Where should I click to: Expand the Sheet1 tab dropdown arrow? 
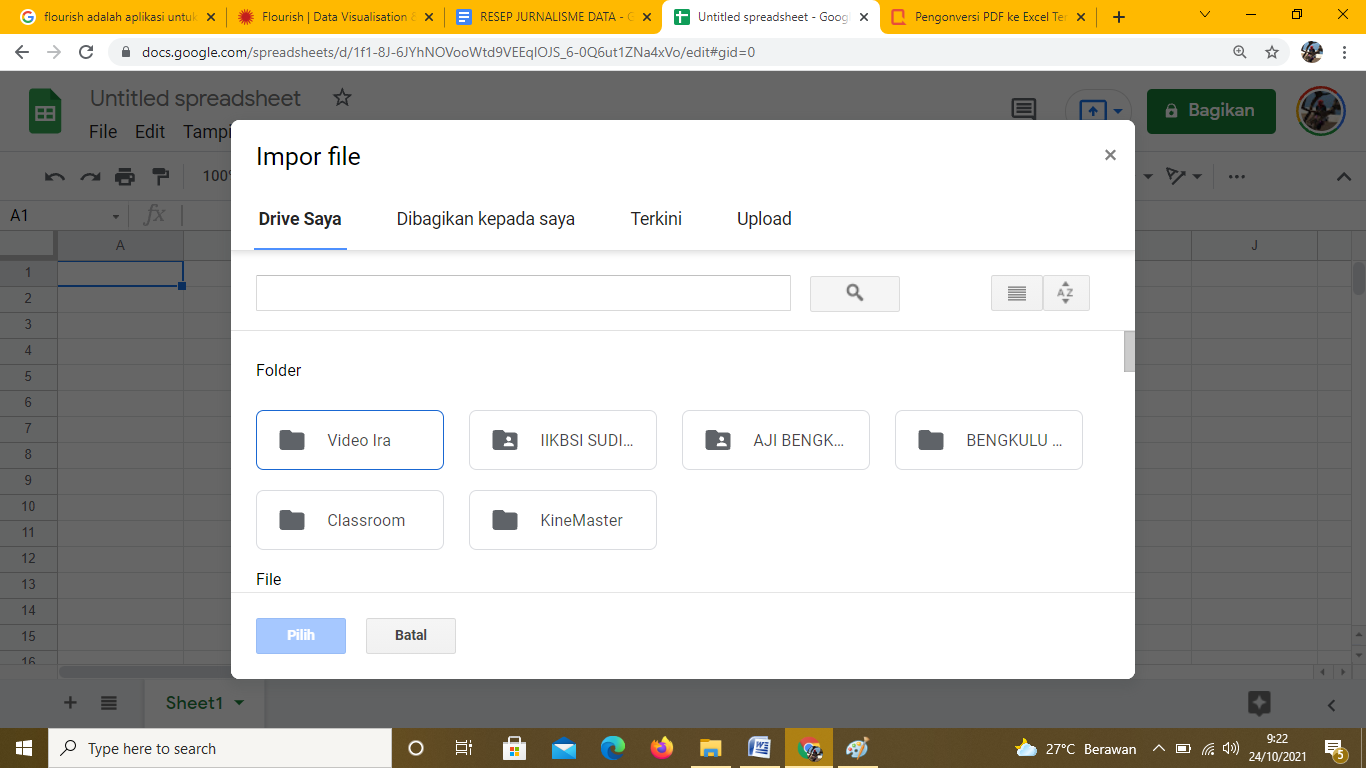239,703
